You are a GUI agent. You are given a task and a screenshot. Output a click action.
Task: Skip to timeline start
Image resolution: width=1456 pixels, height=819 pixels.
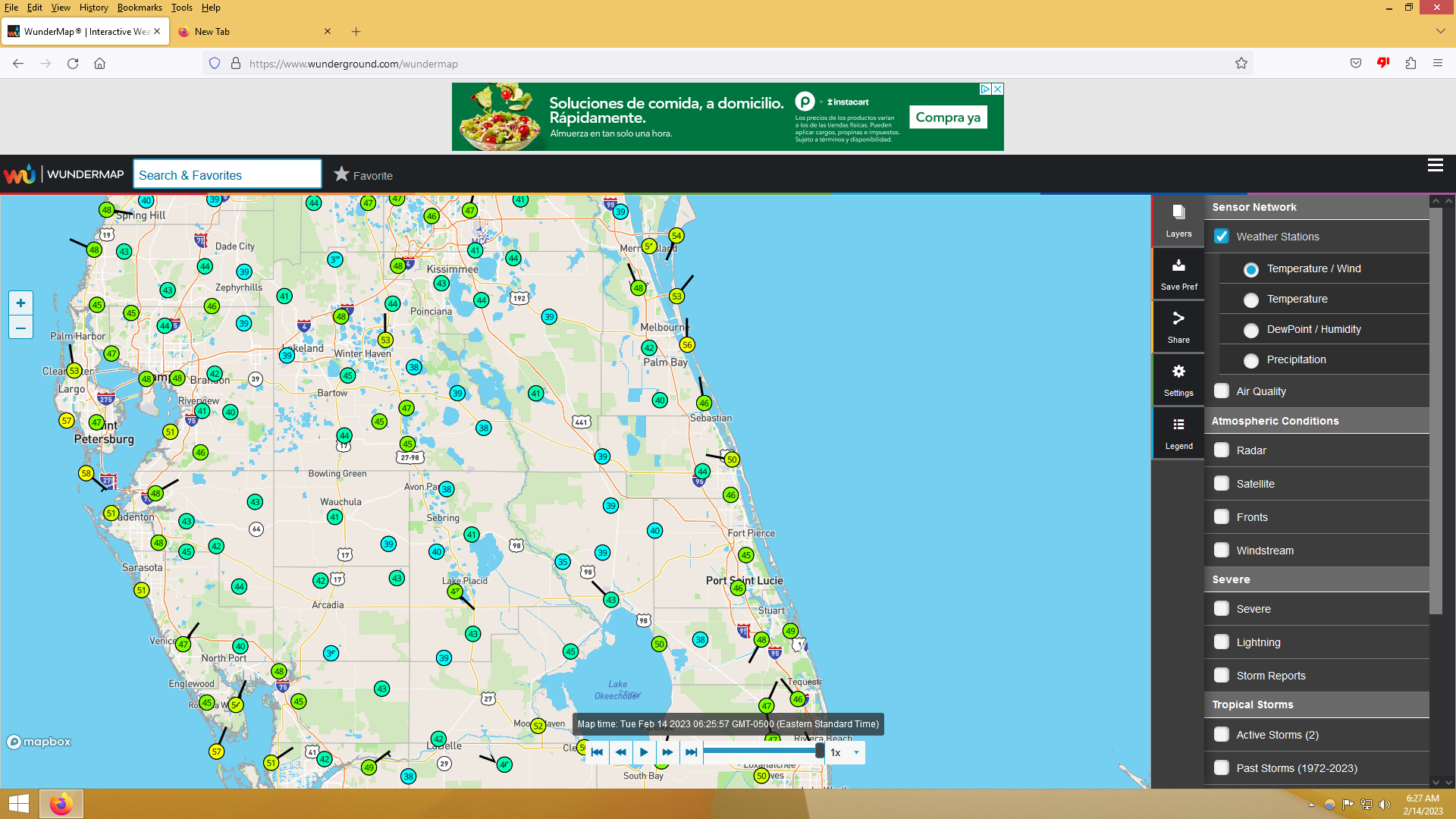tap(597, 752)
